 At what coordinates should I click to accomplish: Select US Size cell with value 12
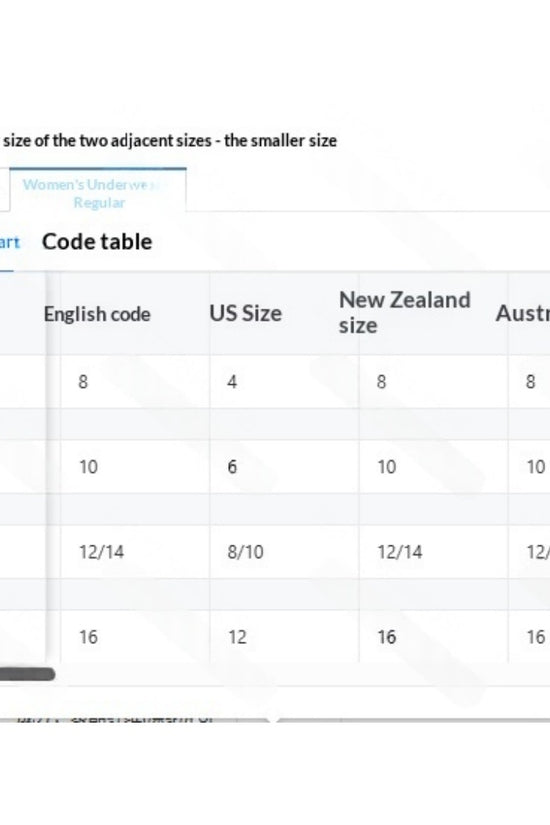[x=237, y=637]
